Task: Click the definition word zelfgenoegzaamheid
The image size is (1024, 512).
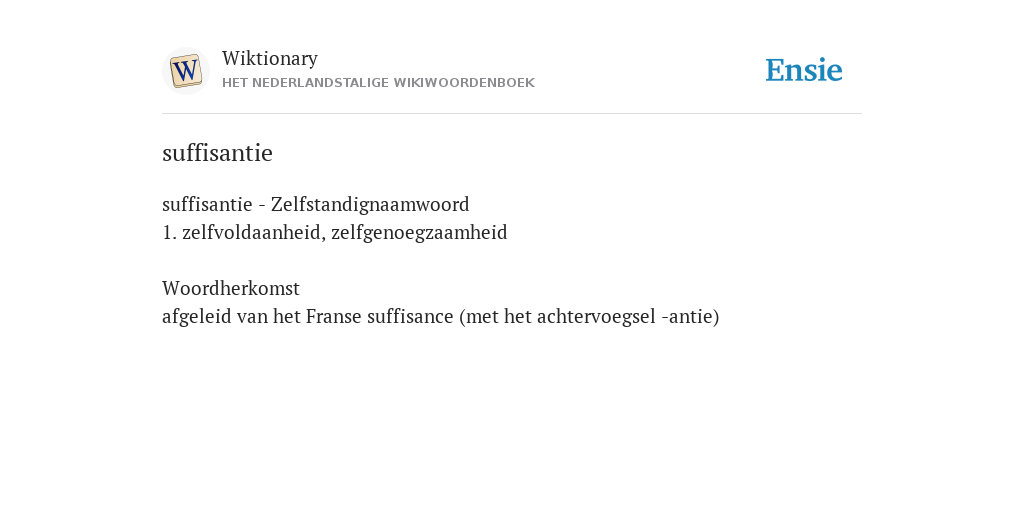Action: [x=419, y=233]
